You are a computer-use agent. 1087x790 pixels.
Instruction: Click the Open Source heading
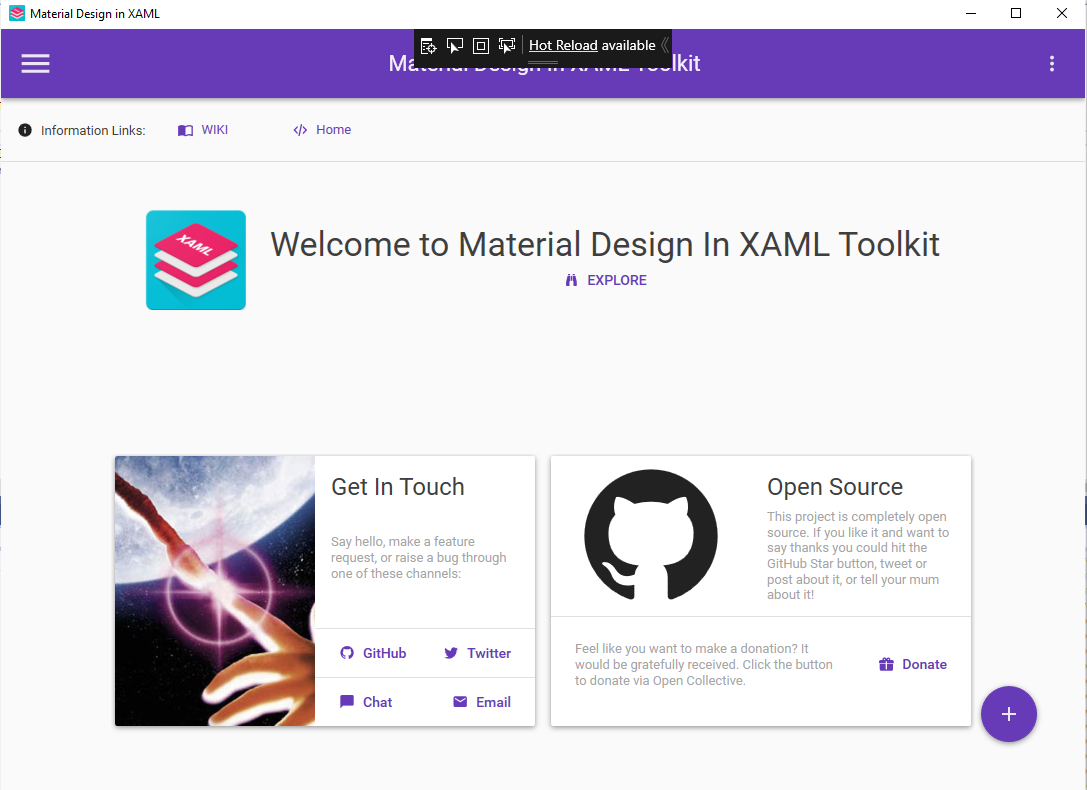click(835, 486)
